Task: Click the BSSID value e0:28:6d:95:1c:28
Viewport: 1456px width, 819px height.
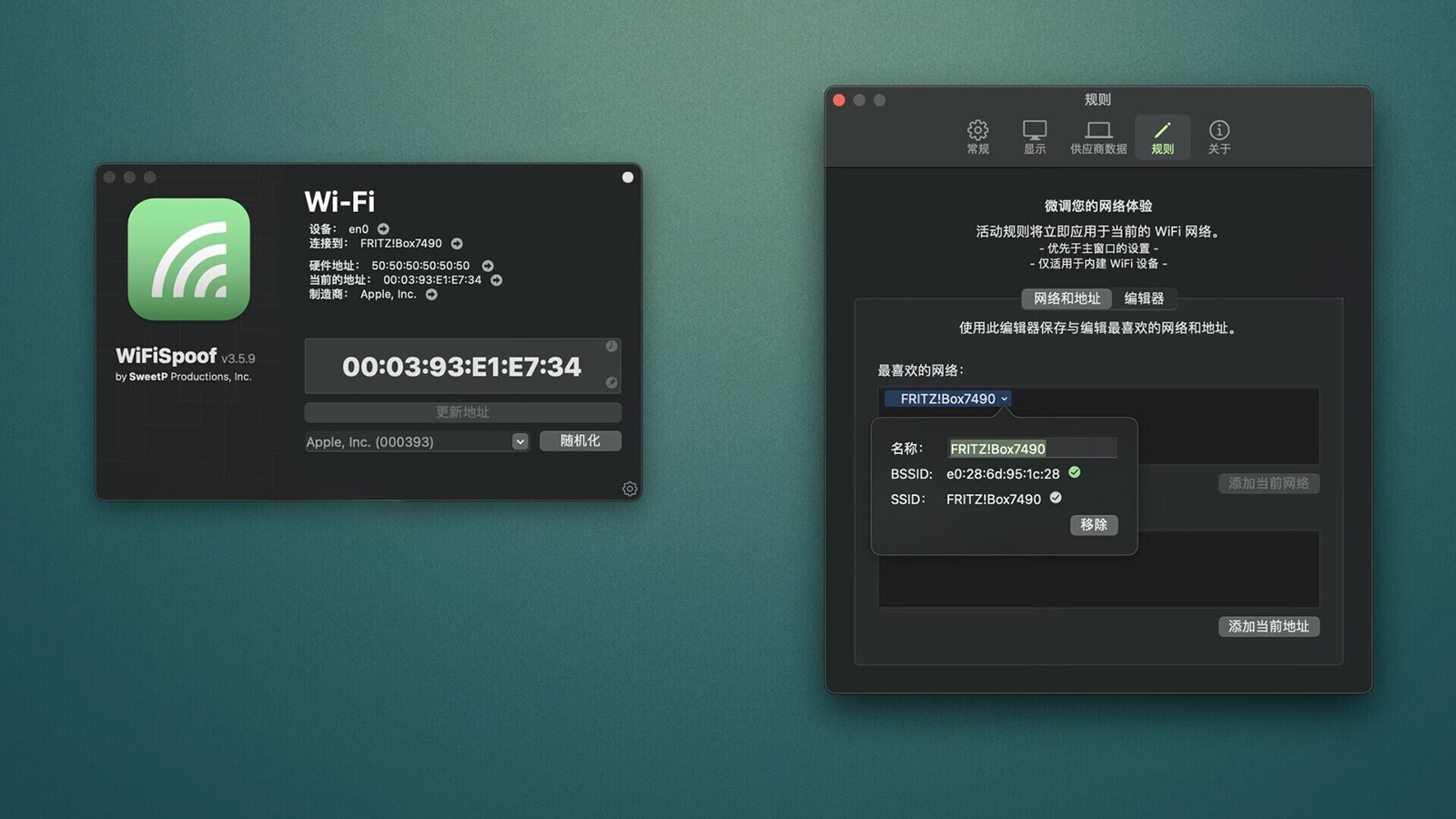Action: 1003,474
